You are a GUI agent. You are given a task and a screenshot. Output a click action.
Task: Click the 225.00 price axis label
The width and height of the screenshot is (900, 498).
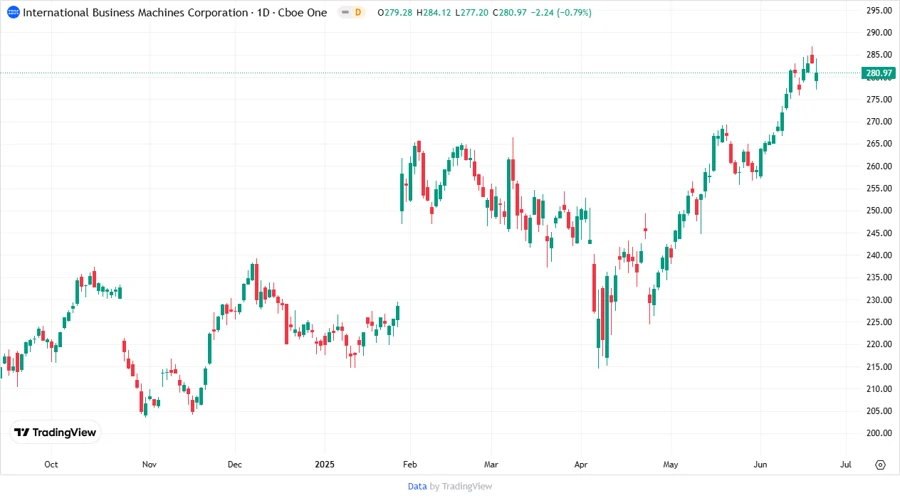click(x=879, y=322)
